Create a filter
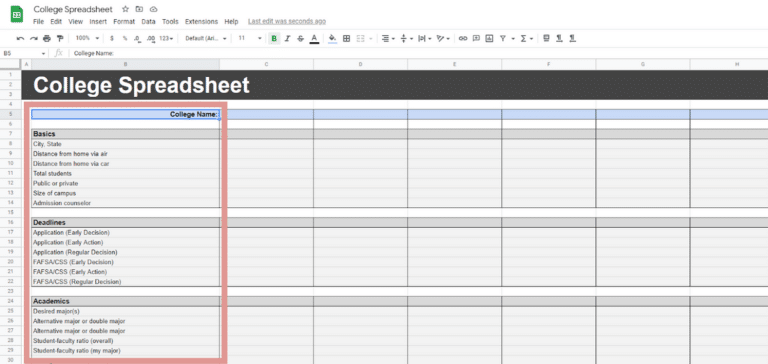The width and height of the screenshot is (768, 364). tap(503, 38)
